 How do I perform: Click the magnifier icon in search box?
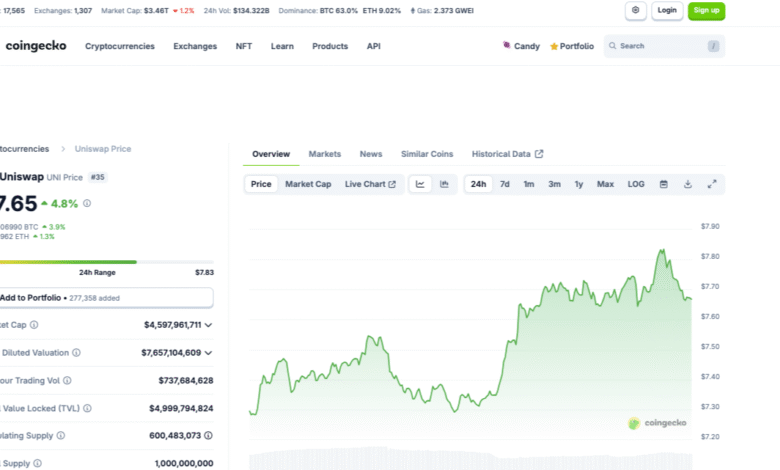coord(612,46)
